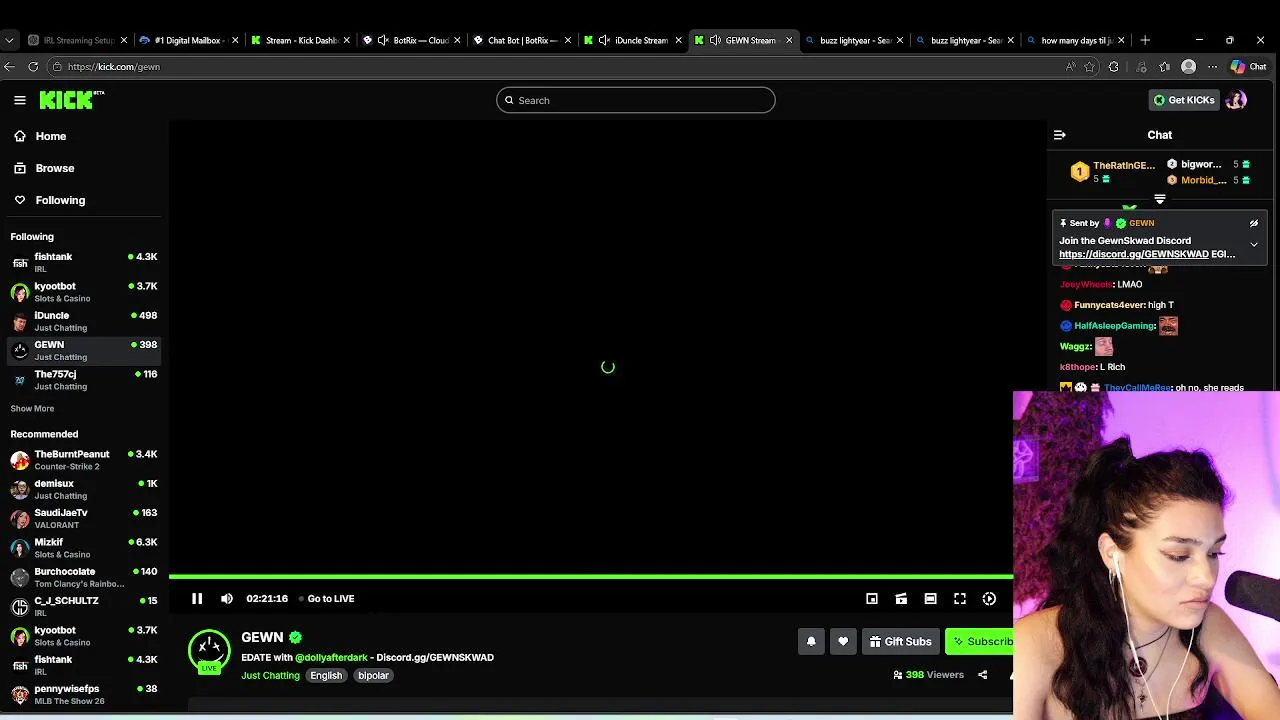
Task: Open Following in sidebar
Action: (60, 200)
